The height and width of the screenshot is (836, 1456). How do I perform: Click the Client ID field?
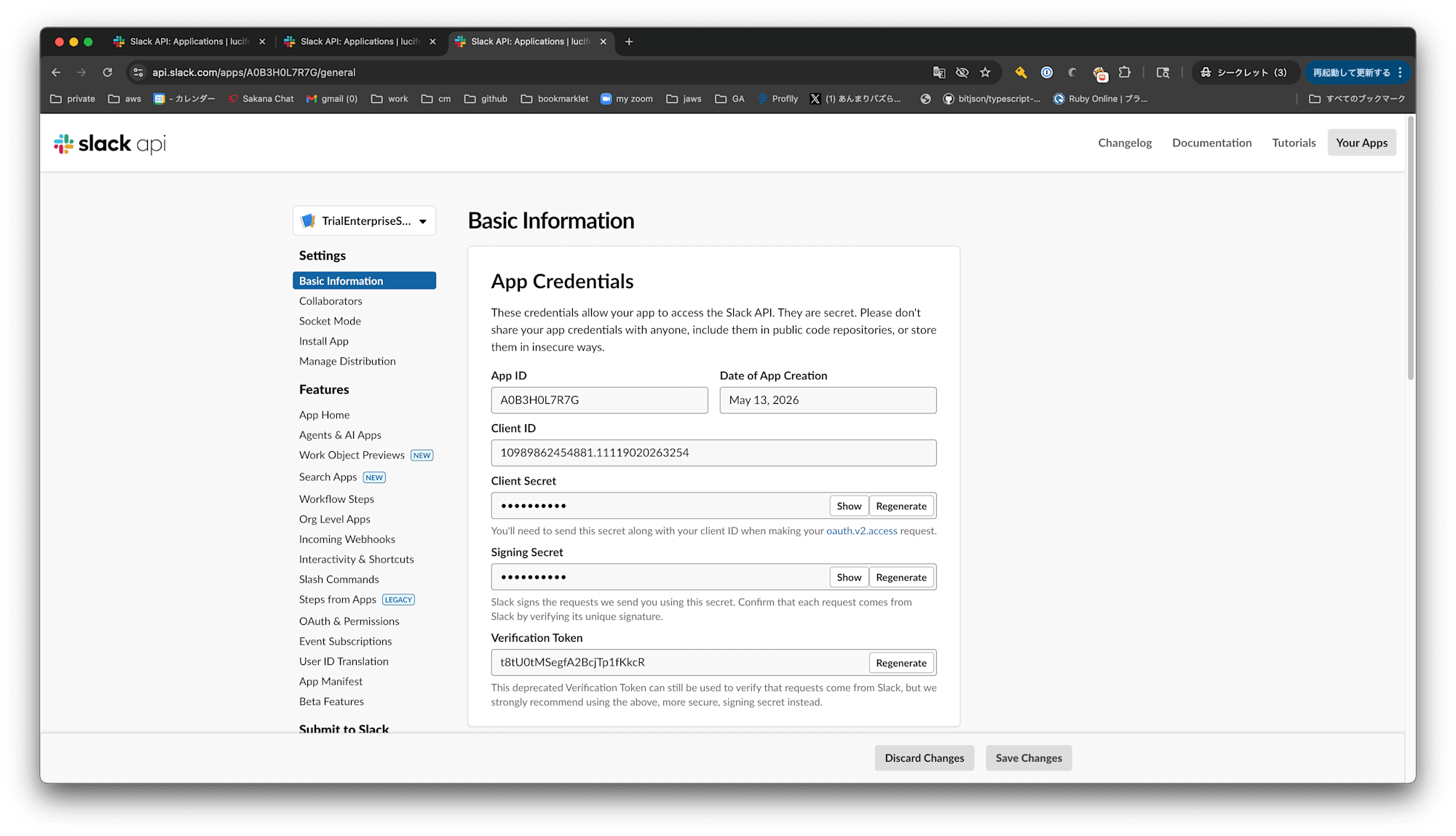(x=713, y=453)
